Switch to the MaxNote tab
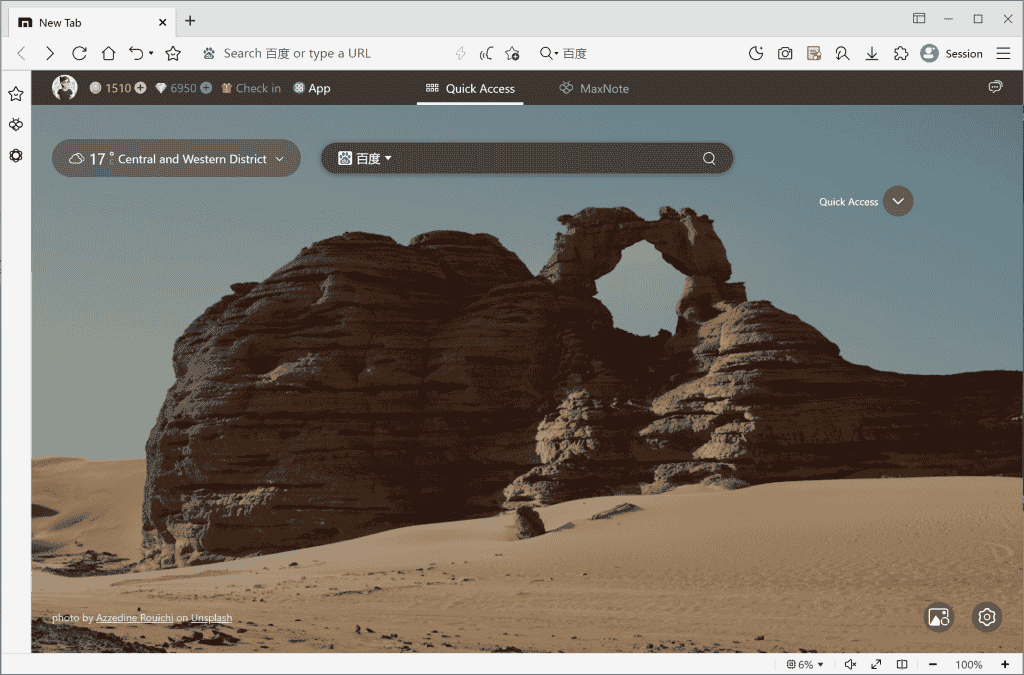This screenshot has height=675, width=1024. pos(593,88)
